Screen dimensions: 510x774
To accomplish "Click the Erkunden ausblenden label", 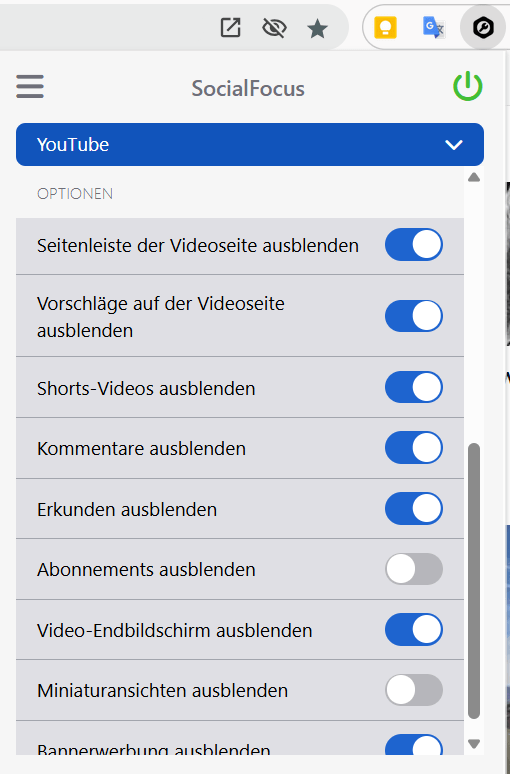I will tap(127, 509).
